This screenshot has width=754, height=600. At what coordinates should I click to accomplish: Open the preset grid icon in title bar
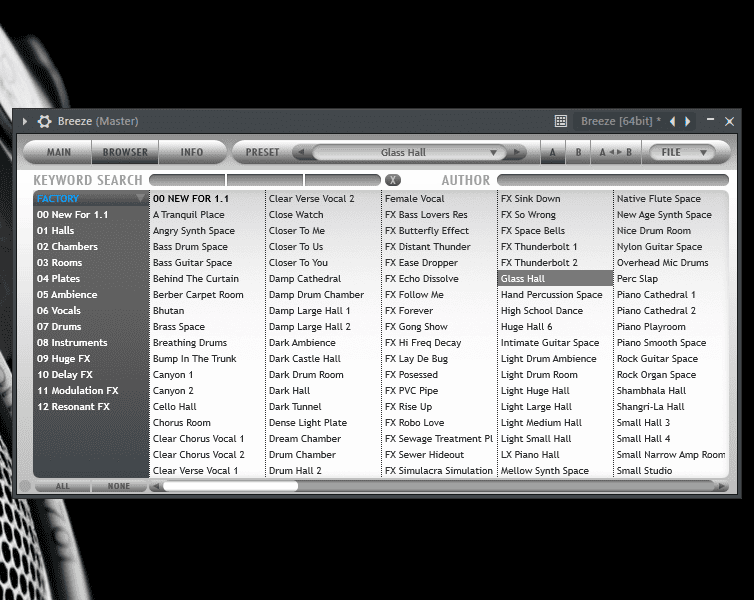click(x=561, y=121)
